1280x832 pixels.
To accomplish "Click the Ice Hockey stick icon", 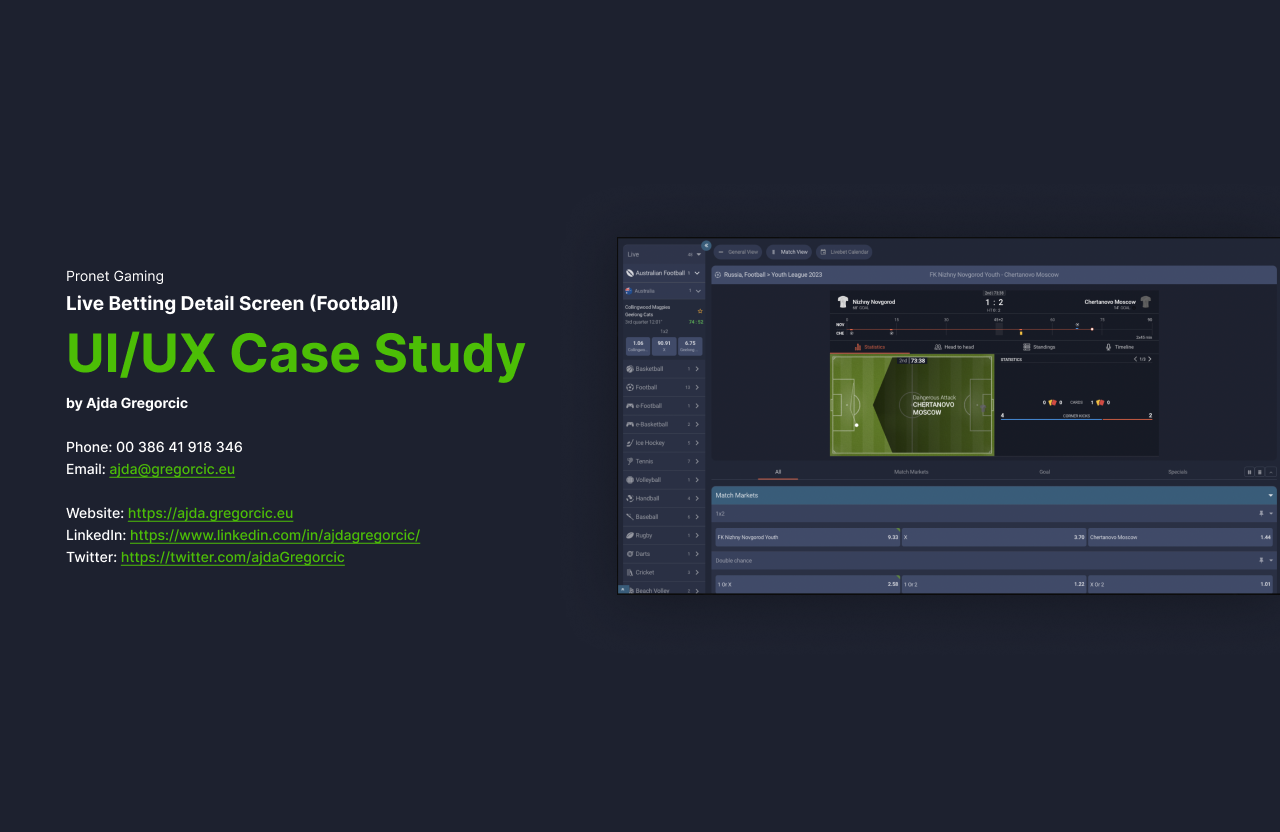I will tap(630, 443).
